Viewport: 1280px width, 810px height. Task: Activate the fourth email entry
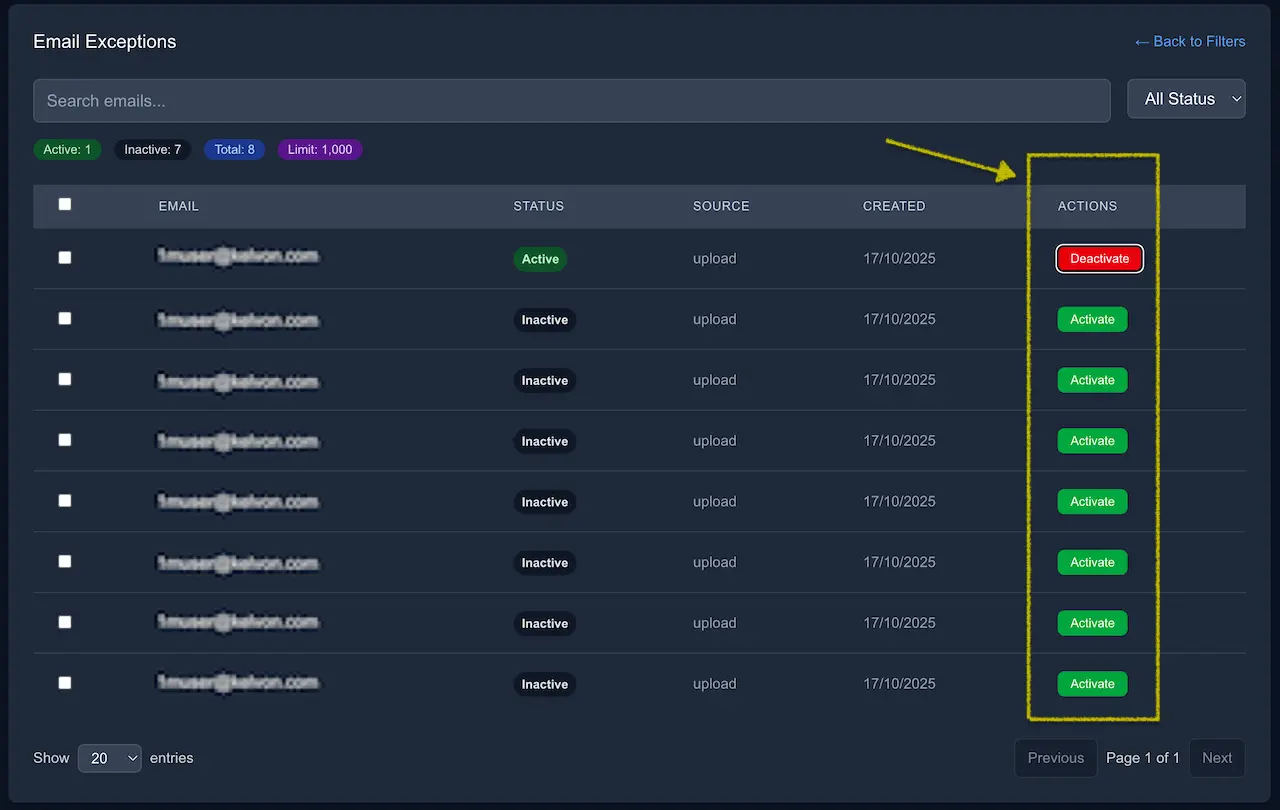[1092, 441]
